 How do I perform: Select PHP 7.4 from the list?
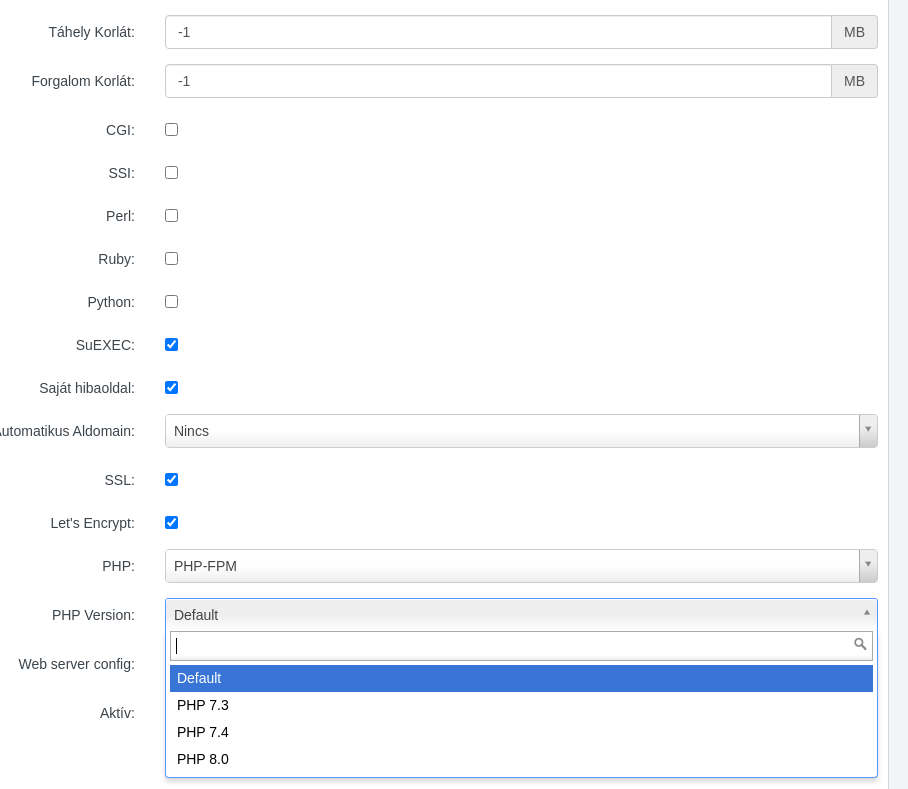[521, 732]
